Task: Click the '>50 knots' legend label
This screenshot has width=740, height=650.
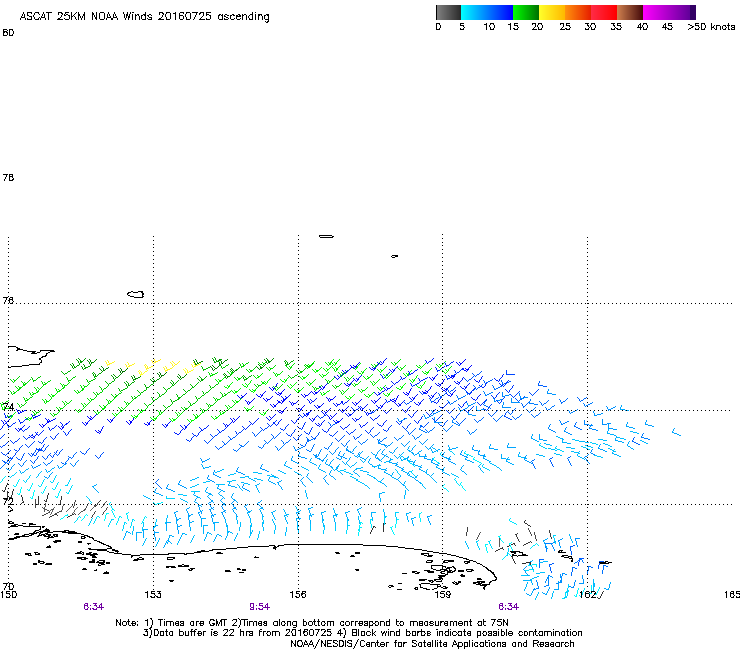Action: (711, 27)
